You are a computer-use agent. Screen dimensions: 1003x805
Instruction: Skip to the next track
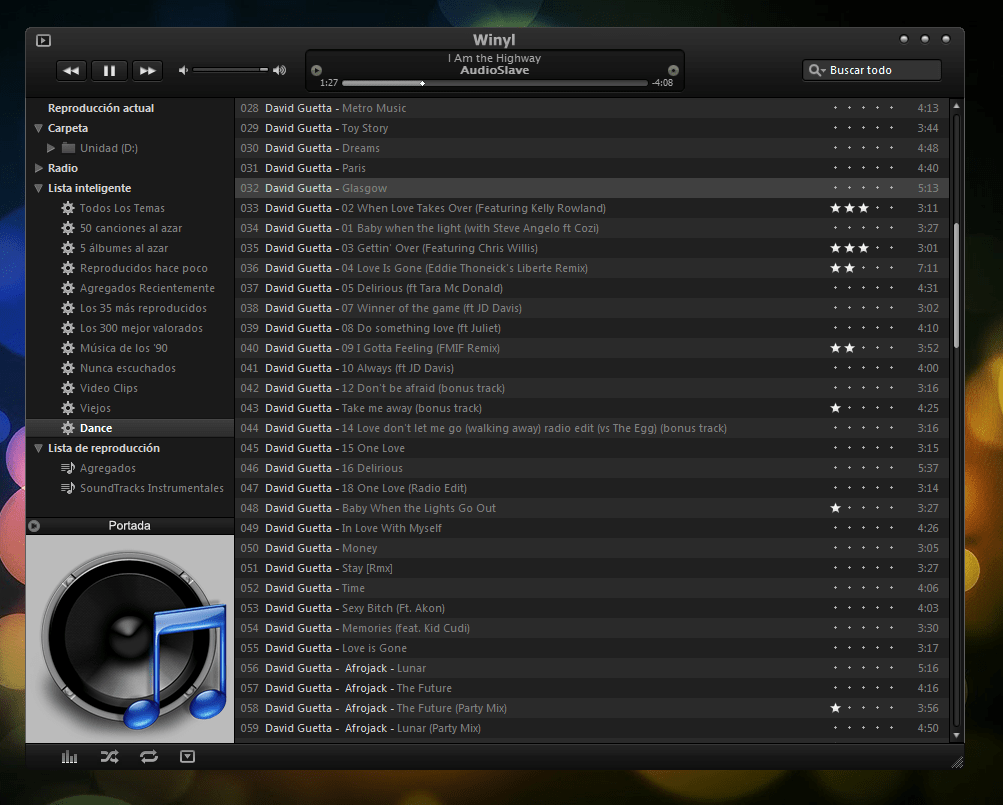(x=147, y=70)
